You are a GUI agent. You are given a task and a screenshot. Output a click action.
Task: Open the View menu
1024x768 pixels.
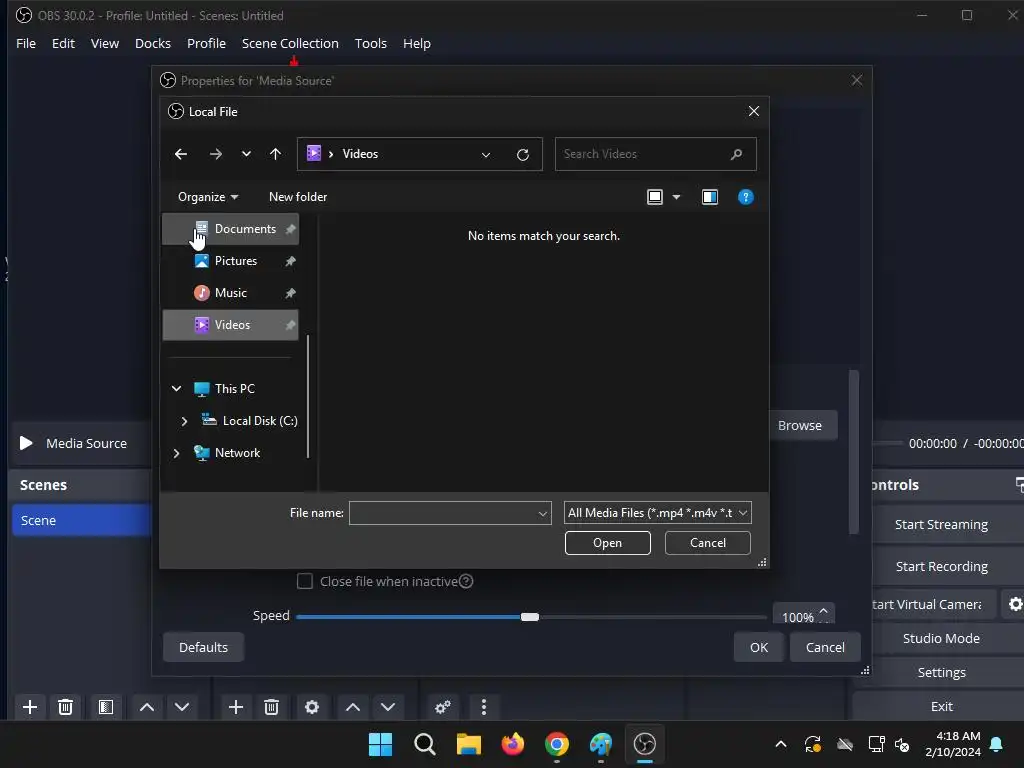pos(104,43)
